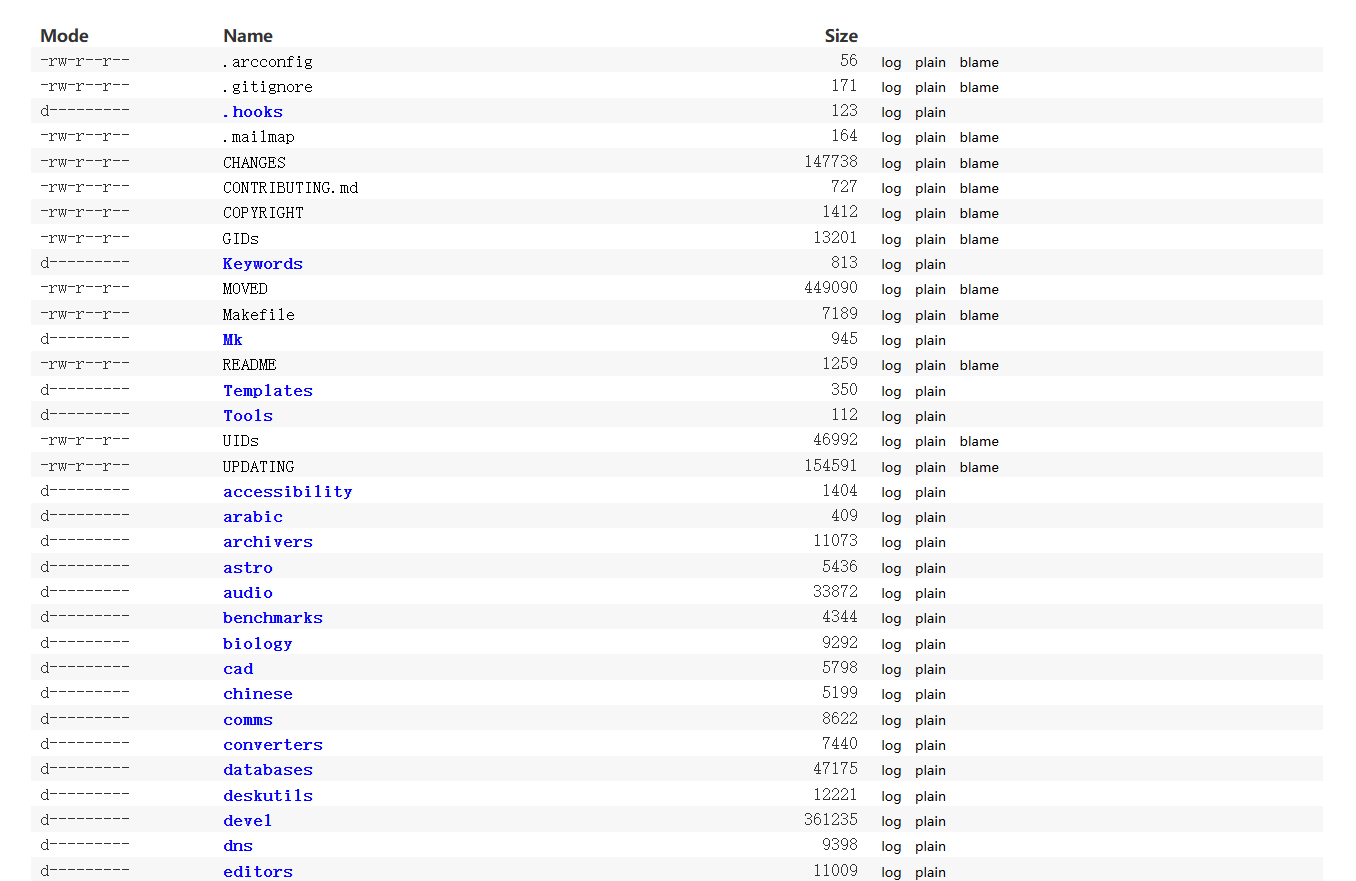
Task: View log for Tools directory
Action: [891, 416]
